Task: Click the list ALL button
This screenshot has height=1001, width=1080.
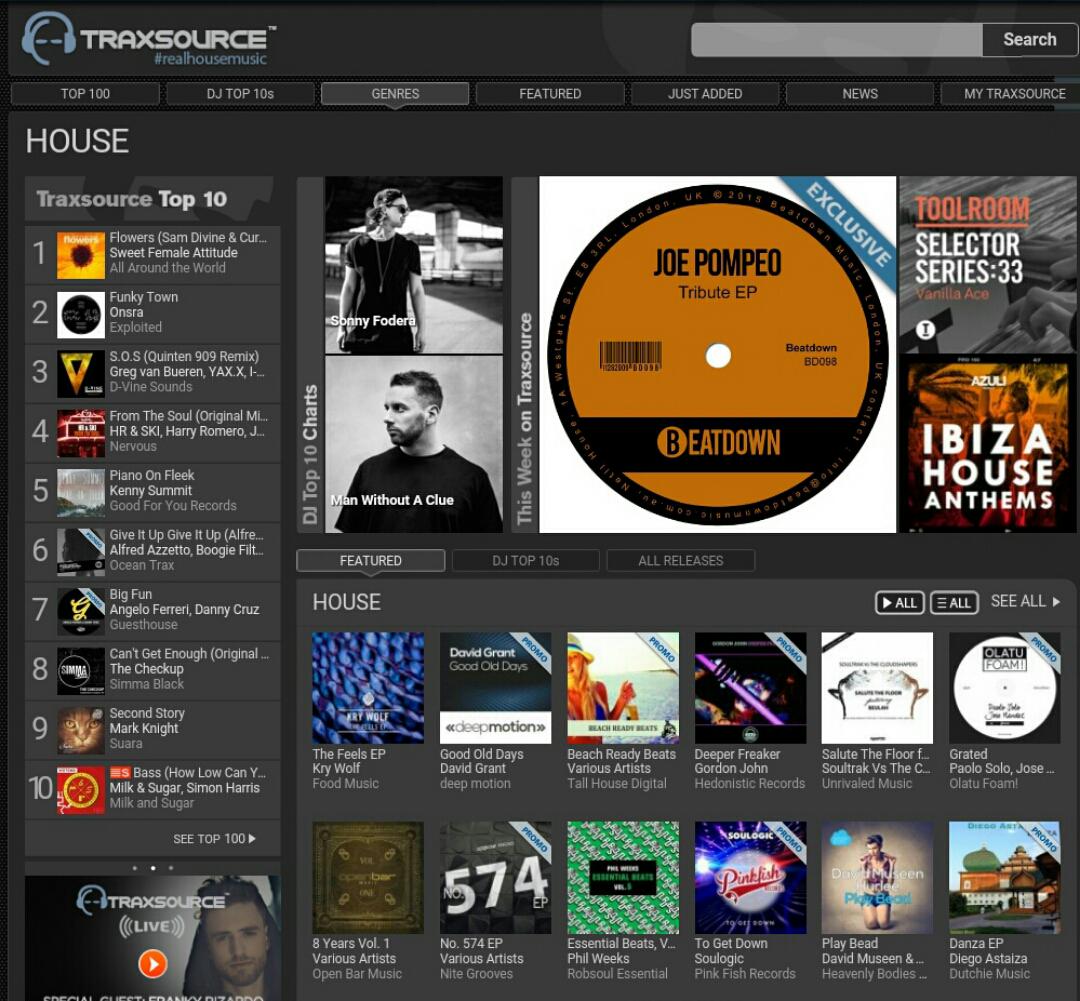Action: [x=954, y=603]
